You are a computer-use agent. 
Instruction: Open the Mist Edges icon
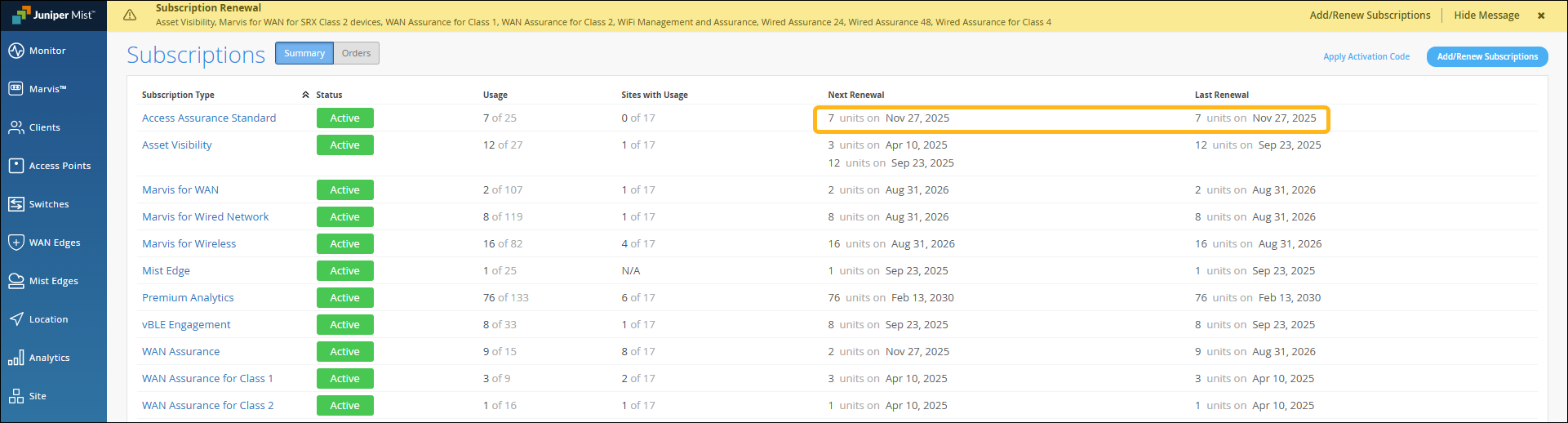click(x=16, y=281)
